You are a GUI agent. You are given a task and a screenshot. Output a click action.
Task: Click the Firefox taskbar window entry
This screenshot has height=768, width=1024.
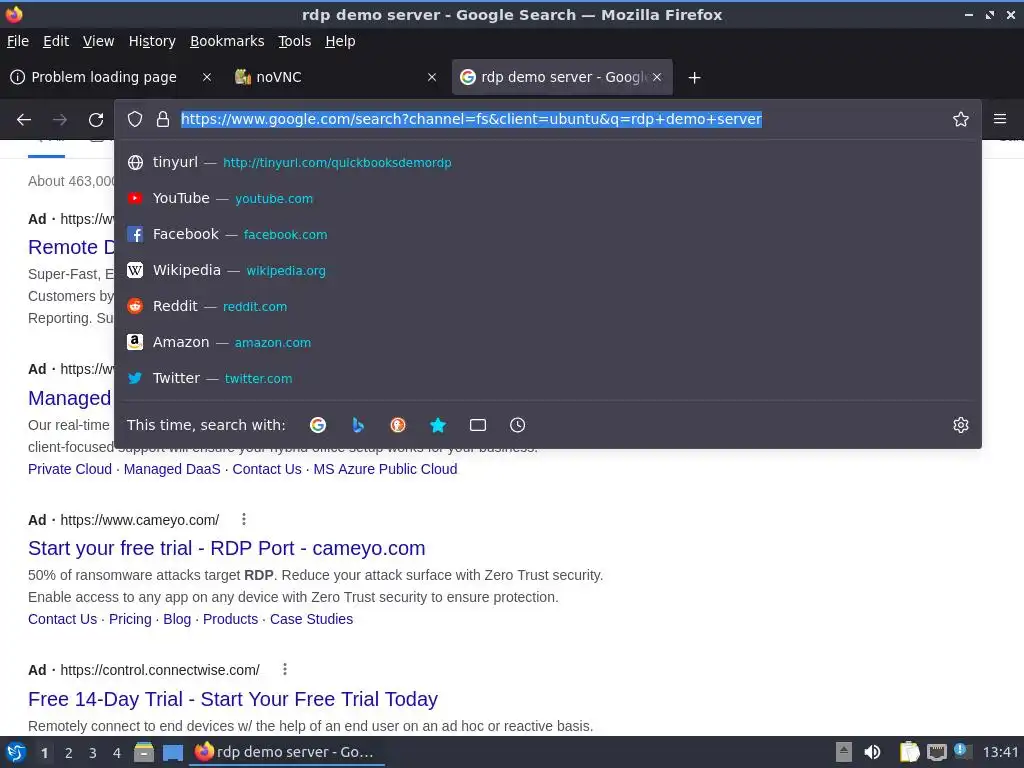tap(287, 752)
